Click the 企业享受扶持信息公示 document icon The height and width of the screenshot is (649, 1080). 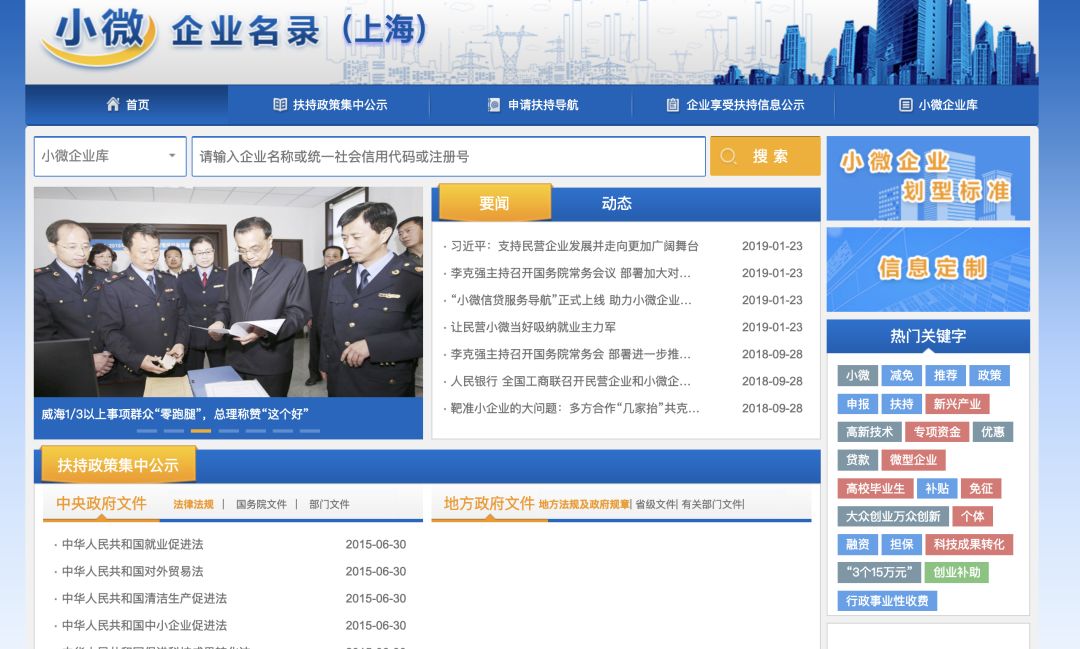click(x=671, y=103)
